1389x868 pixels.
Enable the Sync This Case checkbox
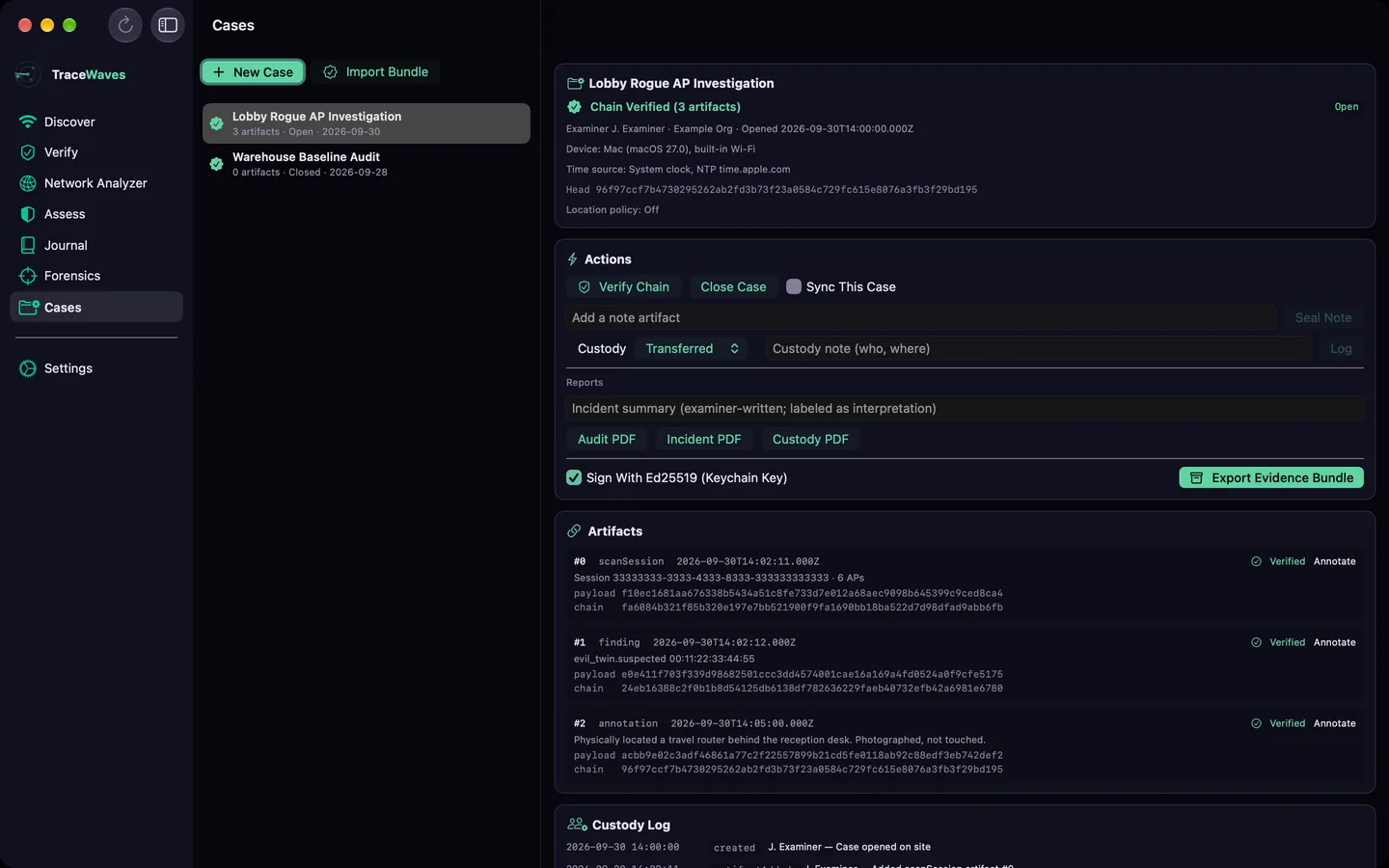(794, 286)
